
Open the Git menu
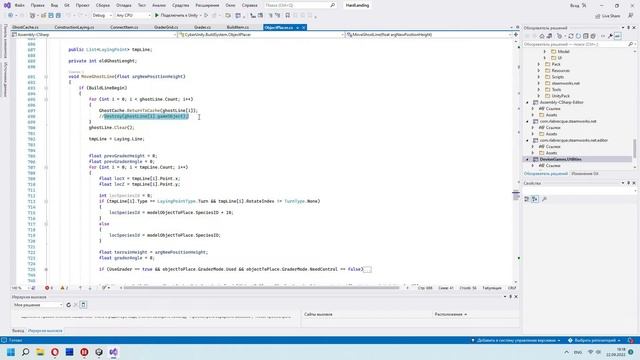click(x=67, y=5)
